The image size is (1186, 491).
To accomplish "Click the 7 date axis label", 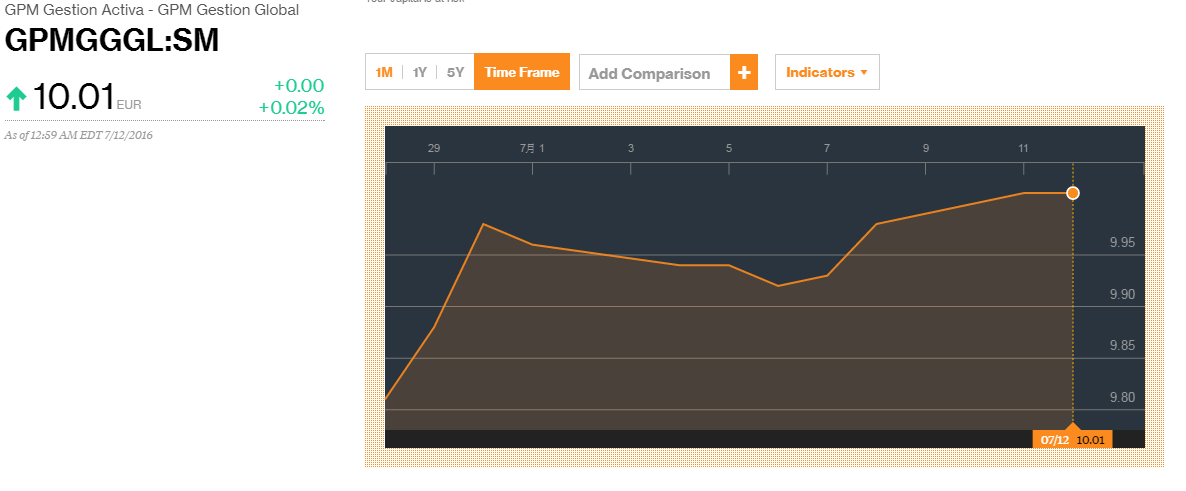I will [827, 148].
